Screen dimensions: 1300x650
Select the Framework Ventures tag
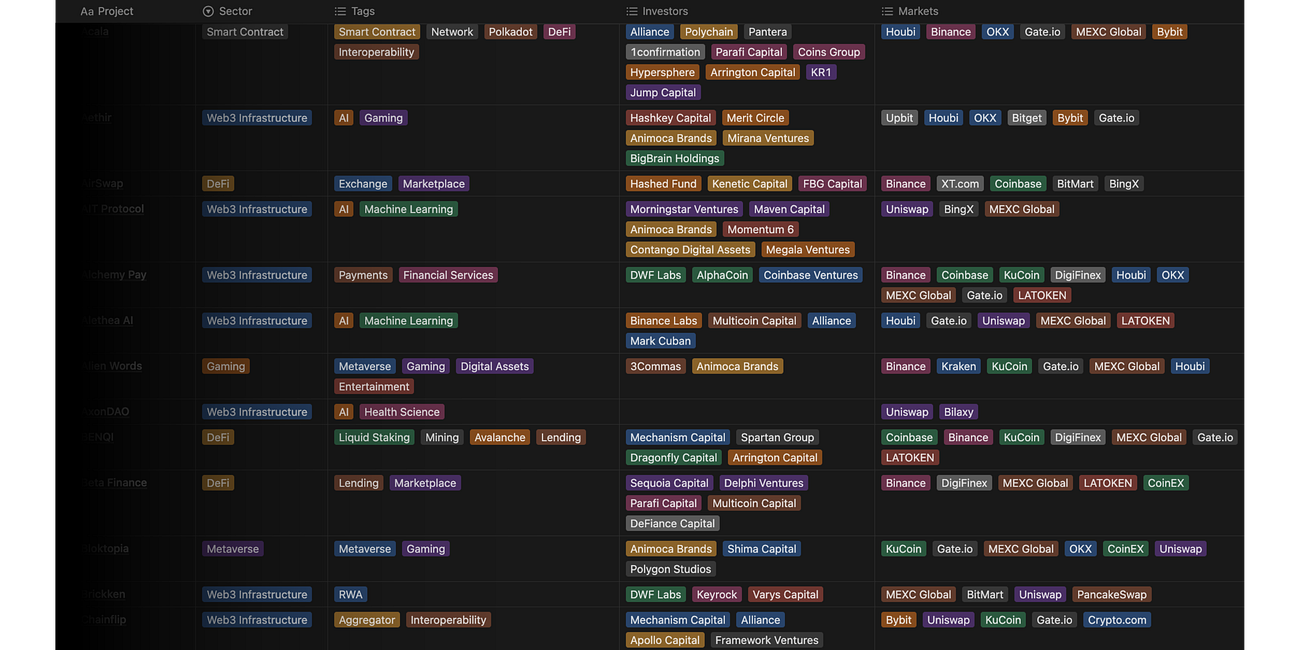point(767,640)
